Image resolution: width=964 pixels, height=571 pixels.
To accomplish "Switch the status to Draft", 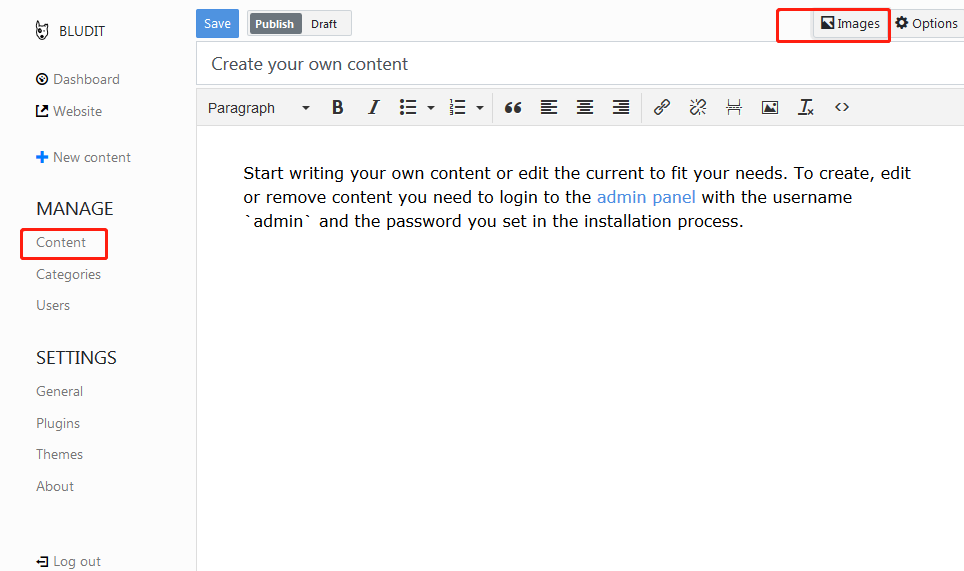I will [324, 24].
